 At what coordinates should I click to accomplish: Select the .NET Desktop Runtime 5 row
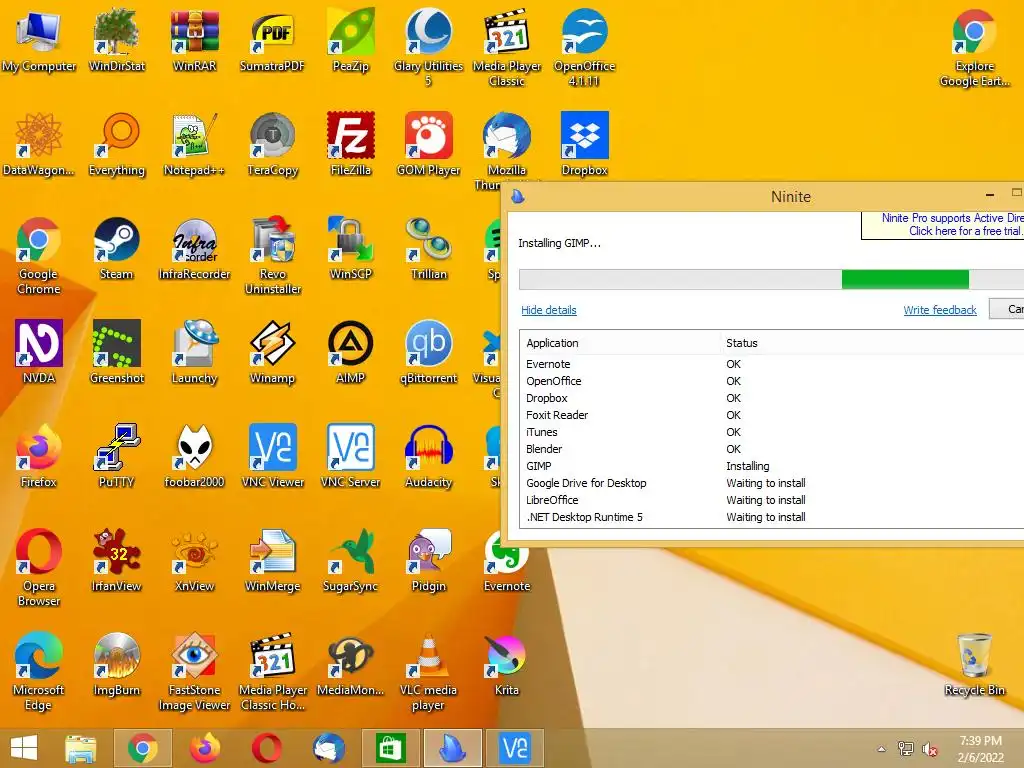[x=772, y=517]
